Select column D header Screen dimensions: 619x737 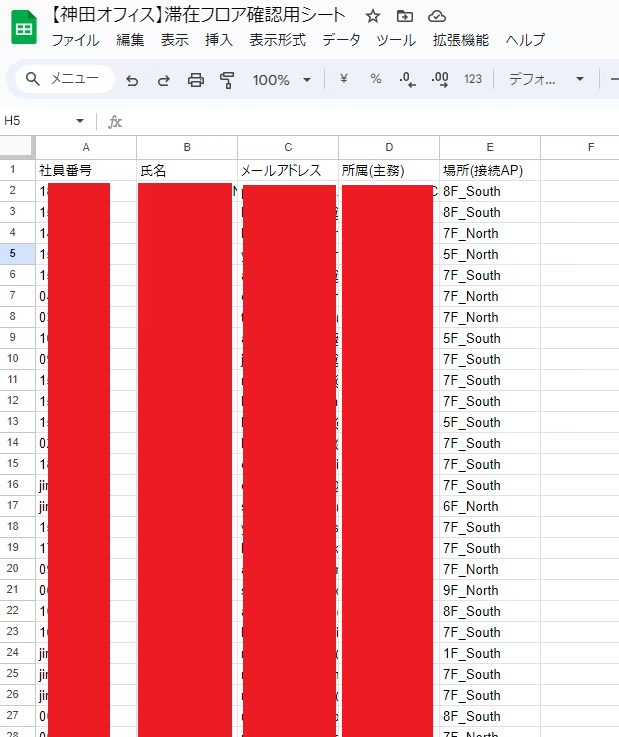389,148
